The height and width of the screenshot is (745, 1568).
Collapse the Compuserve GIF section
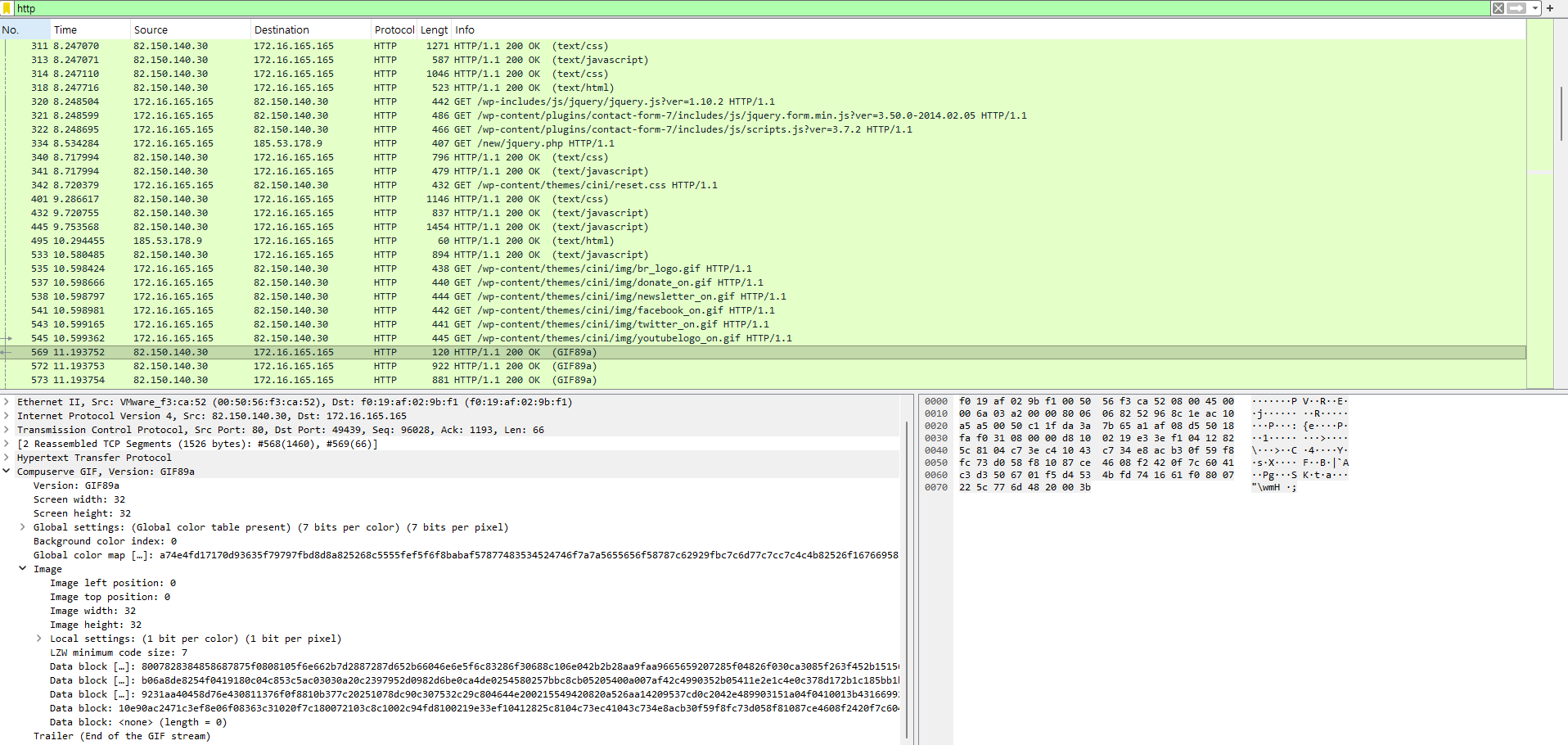pos(7,472)
